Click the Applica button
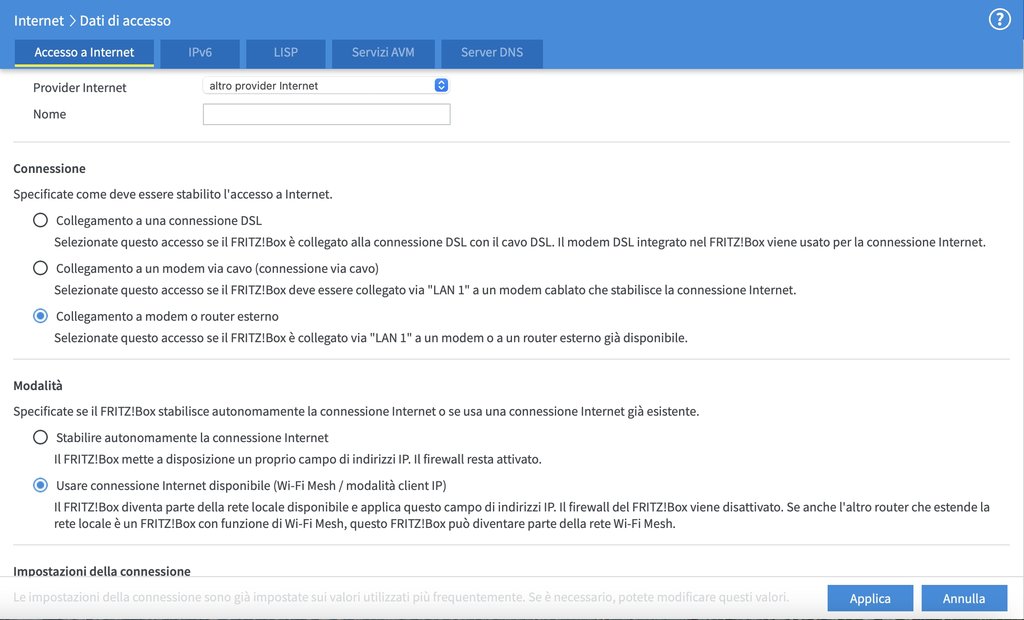The height and width of the screenshot is (620, 1024). [870, 598]
